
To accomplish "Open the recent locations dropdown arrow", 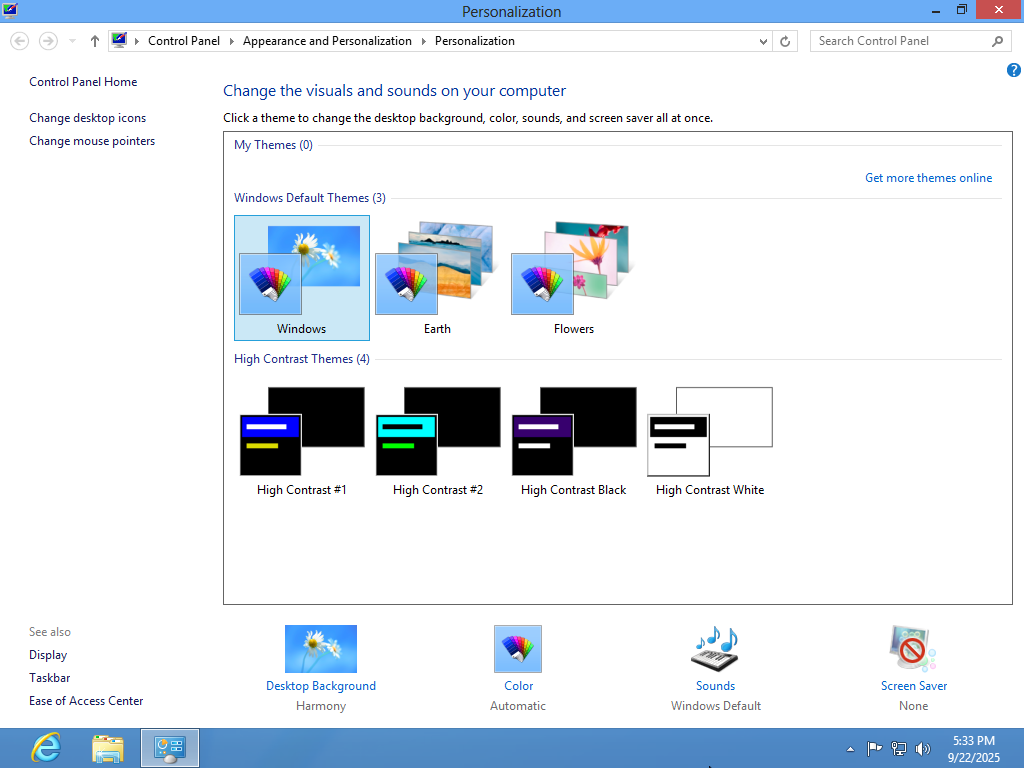I will coord(72,41).
